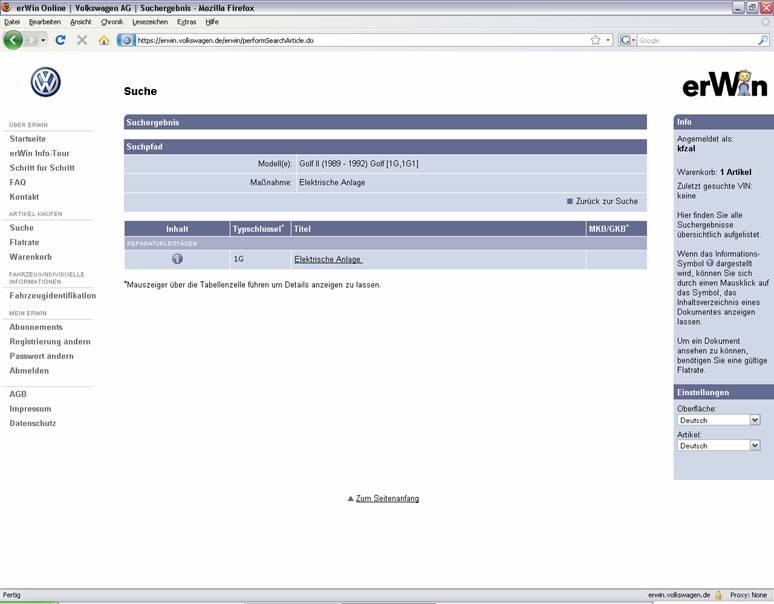Go to the browser home page icon
Image resolution: width=774 pixels, height=604 pixels.
[104, 40]
